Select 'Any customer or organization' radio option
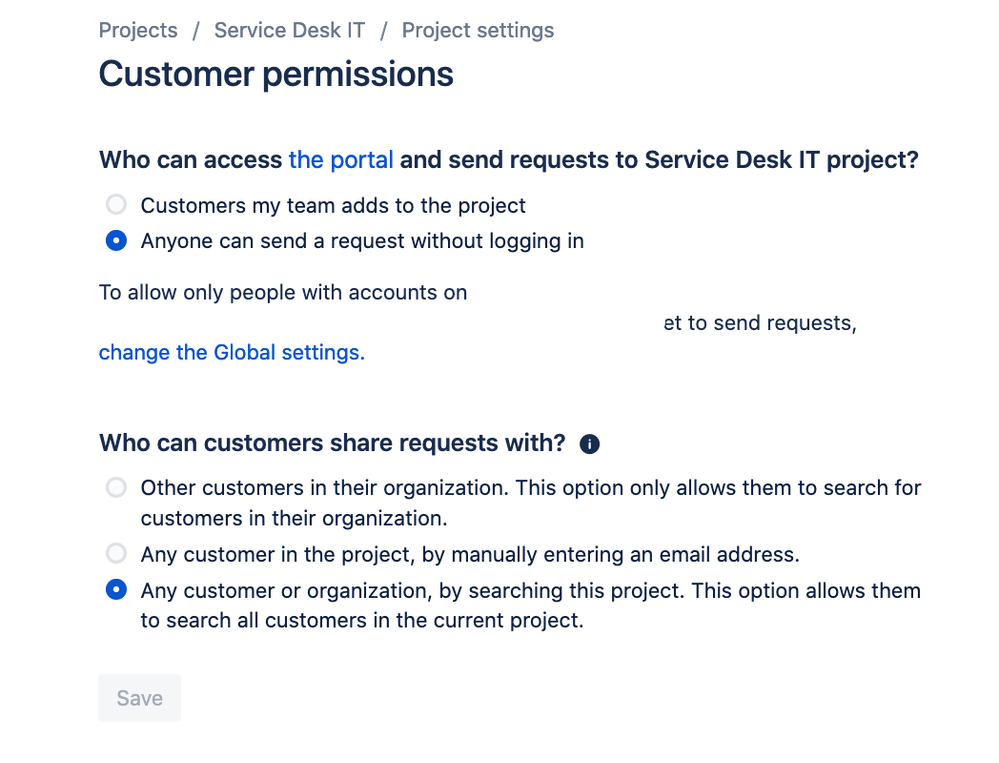 [116, 590]
